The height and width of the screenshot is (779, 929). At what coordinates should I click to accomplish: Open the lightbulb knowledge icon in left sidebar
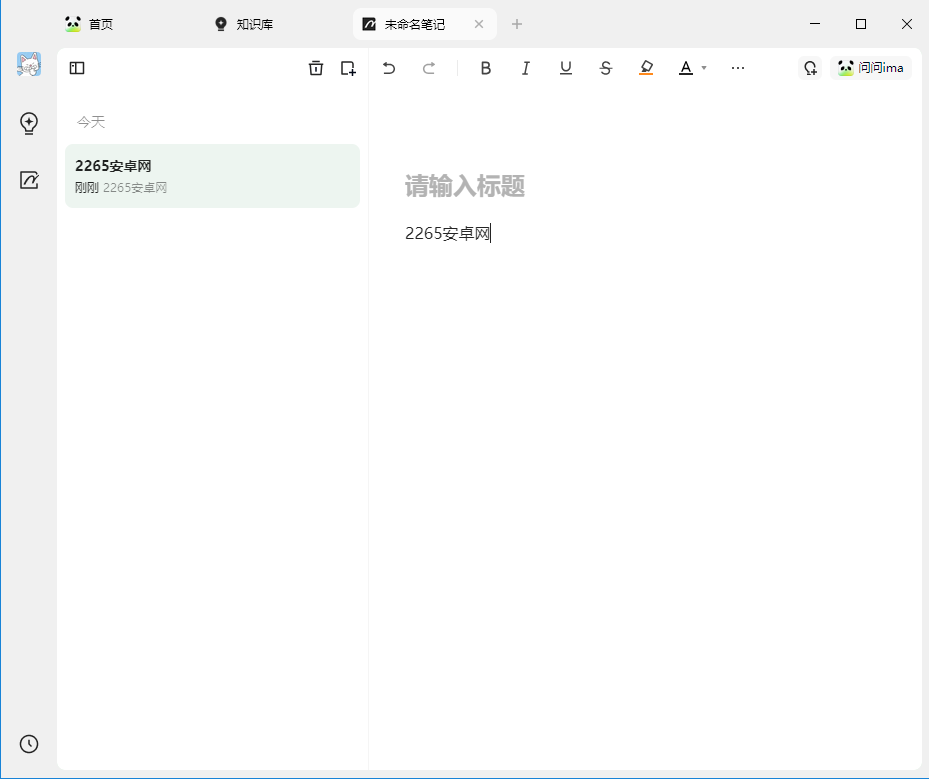[x=28, y=124]
